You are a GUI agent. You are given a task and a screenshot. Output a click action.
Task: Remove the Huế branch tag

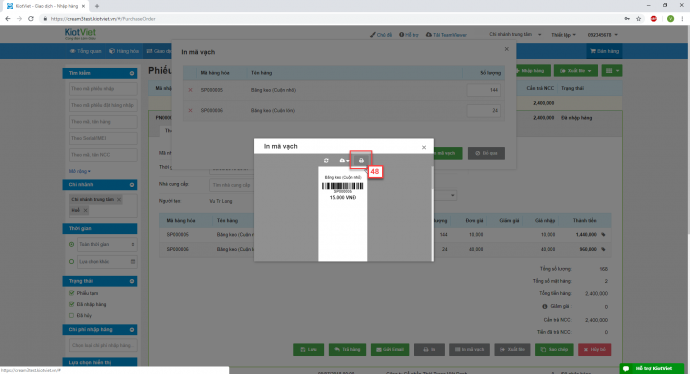coord(85,210)
